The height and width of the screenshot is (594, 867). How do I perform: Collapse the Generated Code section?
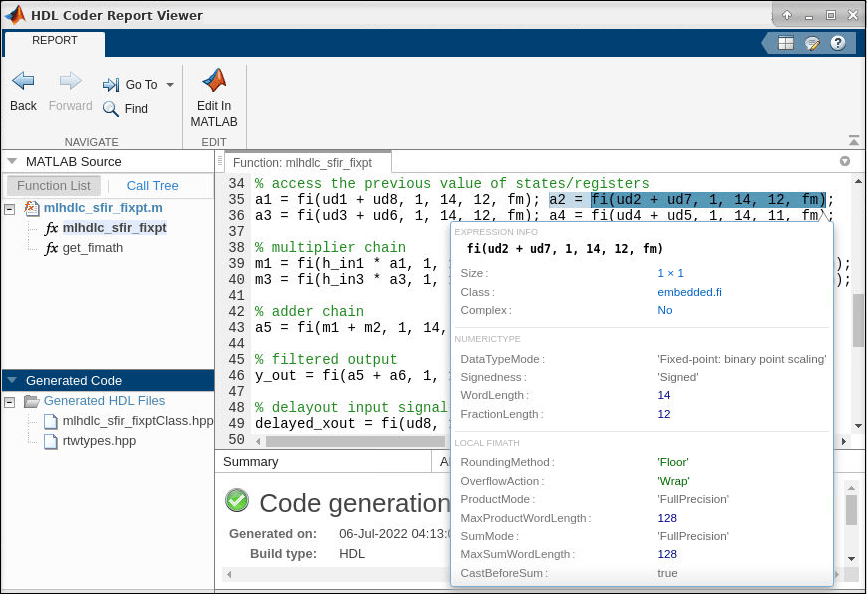pyautogui.click(x=12, y=381)
